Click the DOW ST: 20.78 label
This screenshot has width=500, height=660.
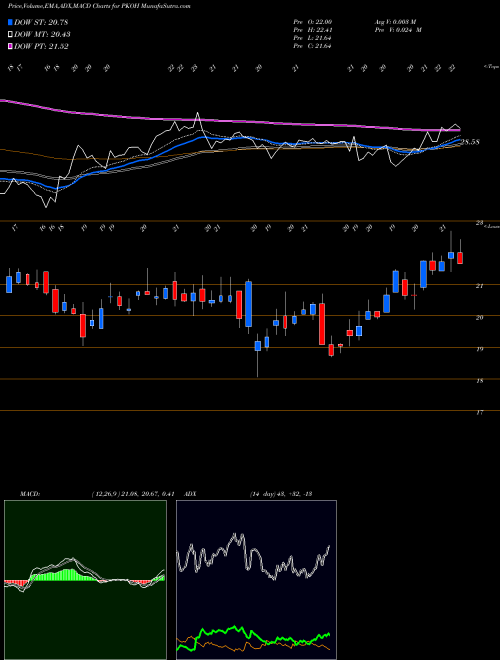[41, 22]
